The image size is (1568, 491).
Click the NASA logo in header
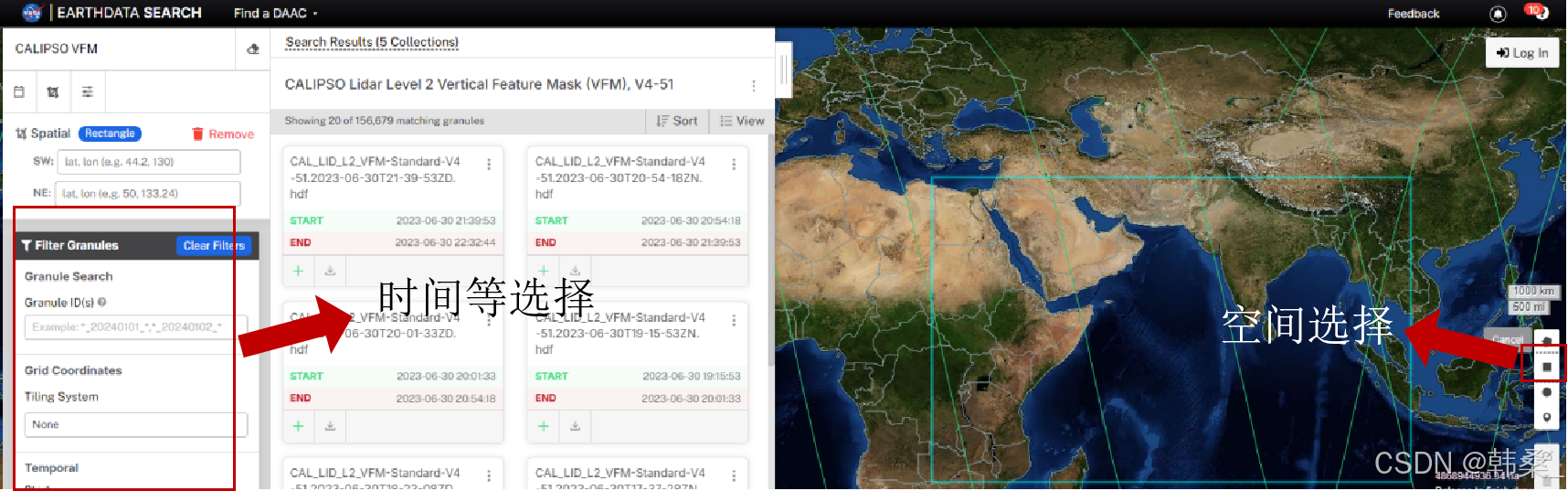[32, 12]
